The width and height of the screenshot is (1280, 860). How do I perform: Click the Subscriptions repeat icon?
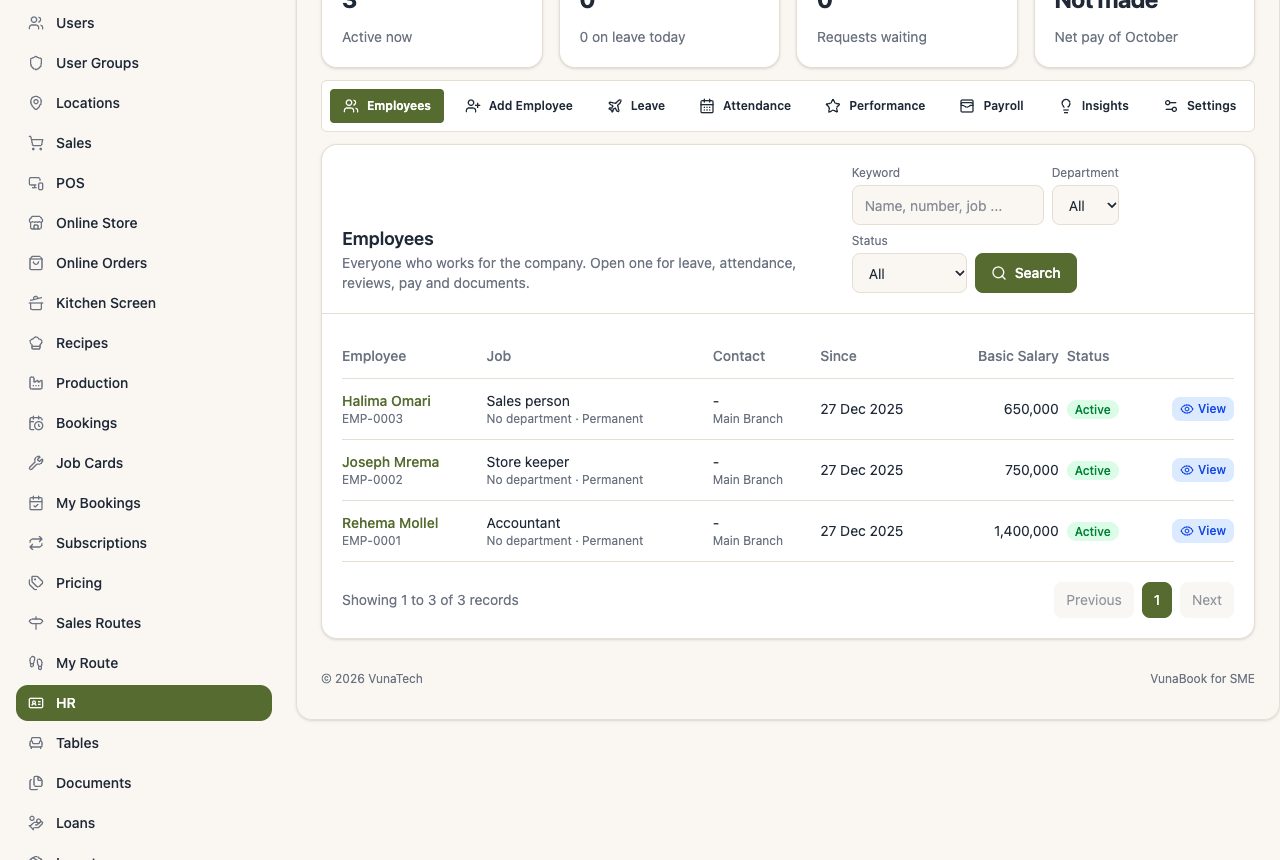click(x=36, y=543)
